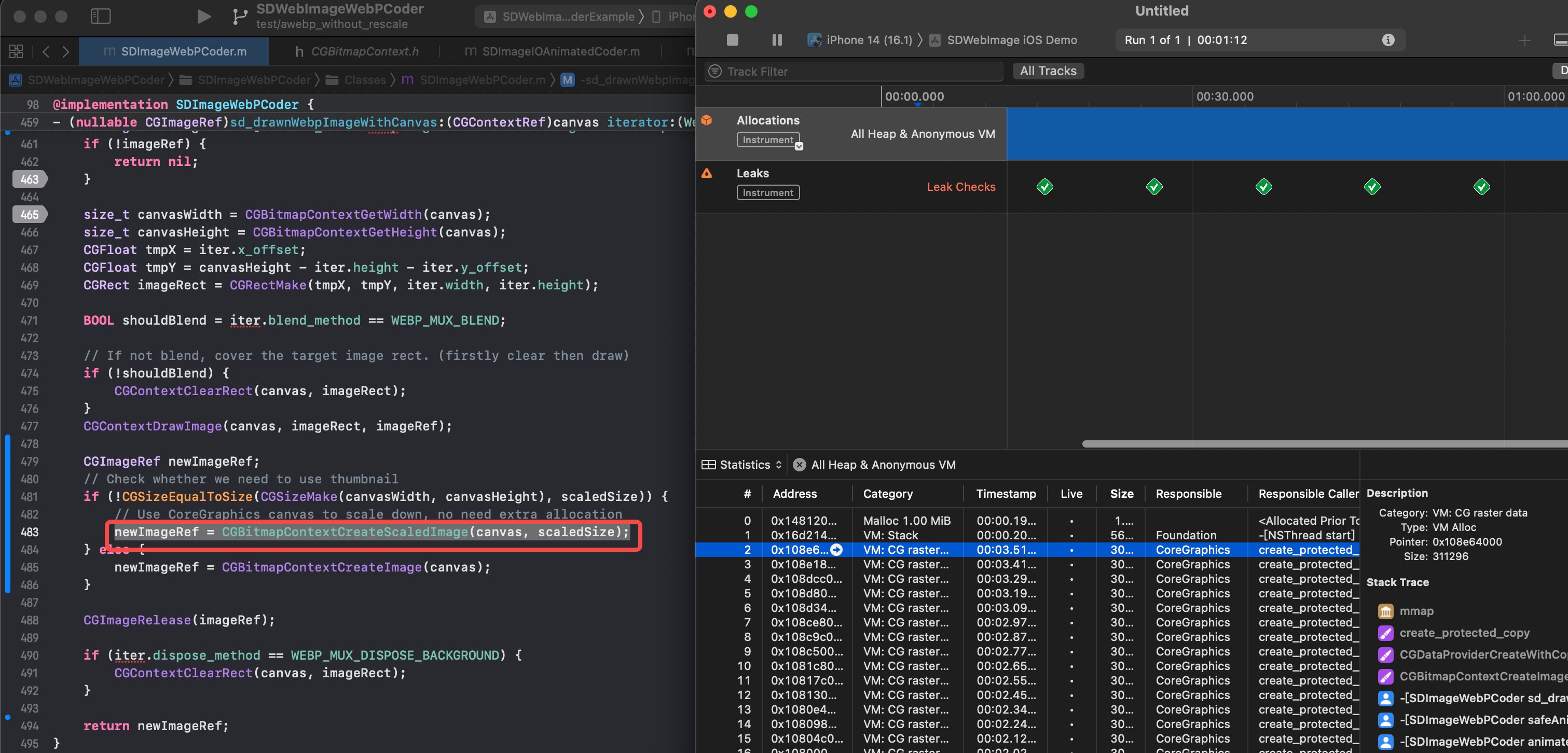Select Malloc 1.00 MiB row 0
This screenshot has height=753, width=1568.
(1027, 521)
